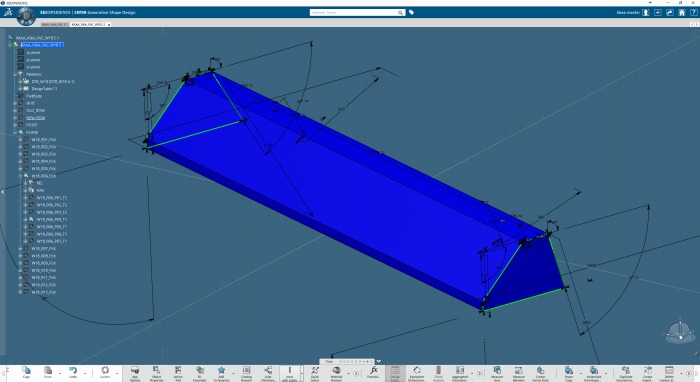Click the Formula fx icon
This screenshot has height=382, width=700.
374,372
